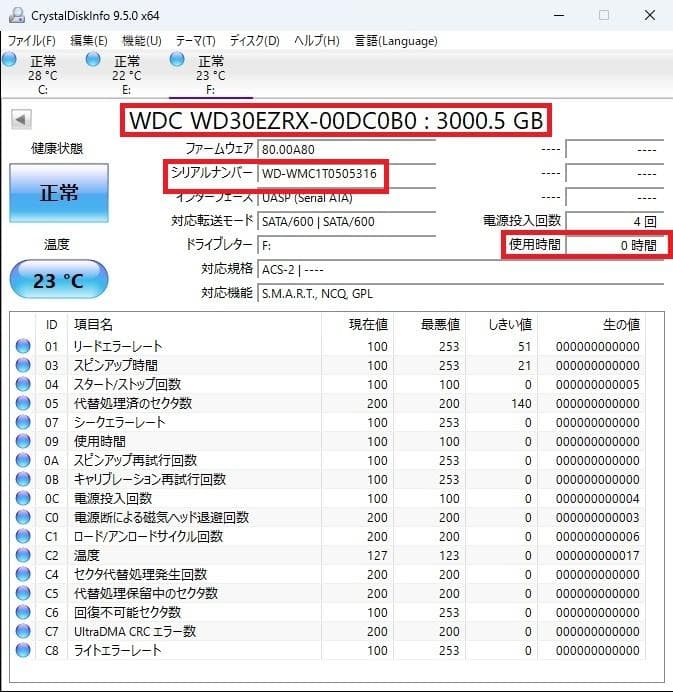The width and height of the screenshot is (673, 692).
Task: Select the ライトエラーレート attribute name
Action: (x=117, y=650)
